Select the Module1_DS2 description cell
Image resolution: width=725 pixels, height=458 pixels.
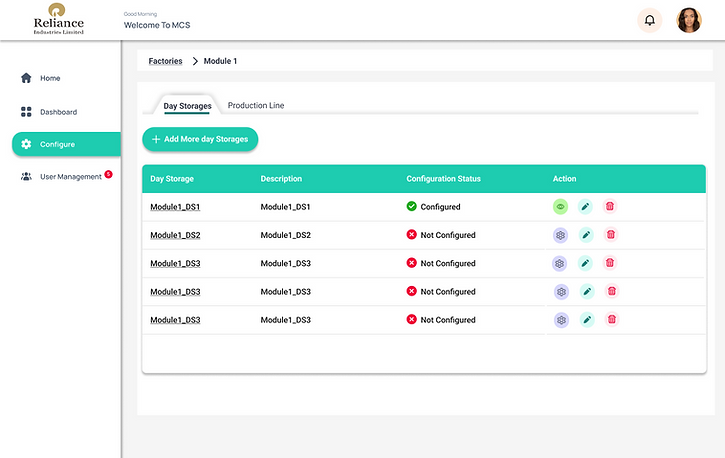285,235
